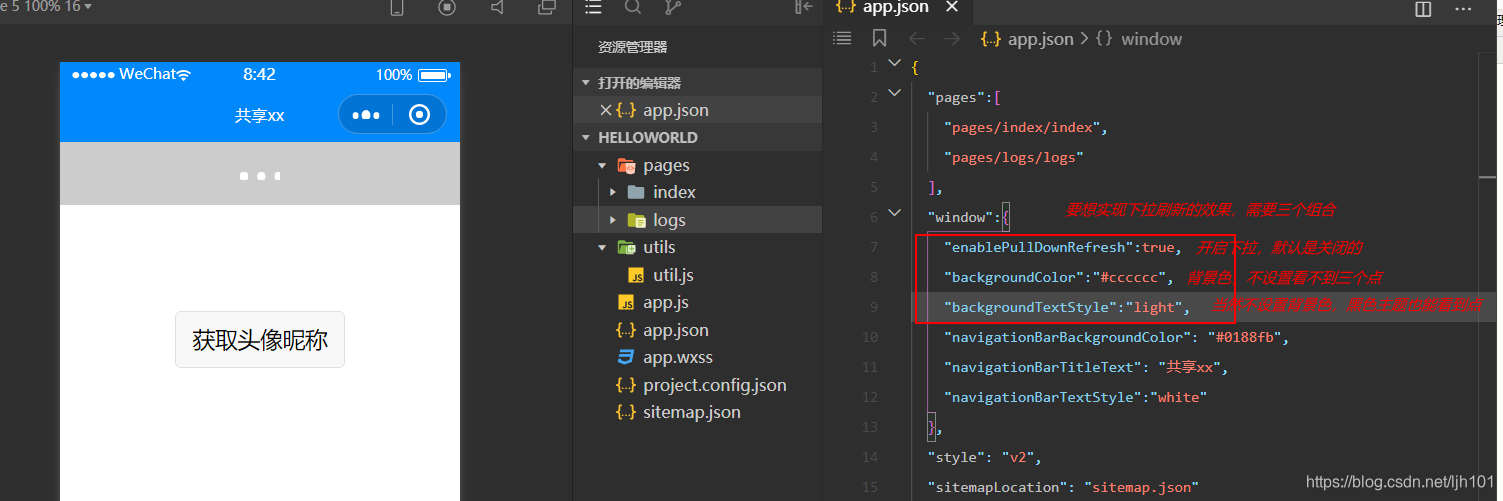Screen dimensions: 1503x501
Task: Navigate back with the left arrow
Action: [916, 39]
